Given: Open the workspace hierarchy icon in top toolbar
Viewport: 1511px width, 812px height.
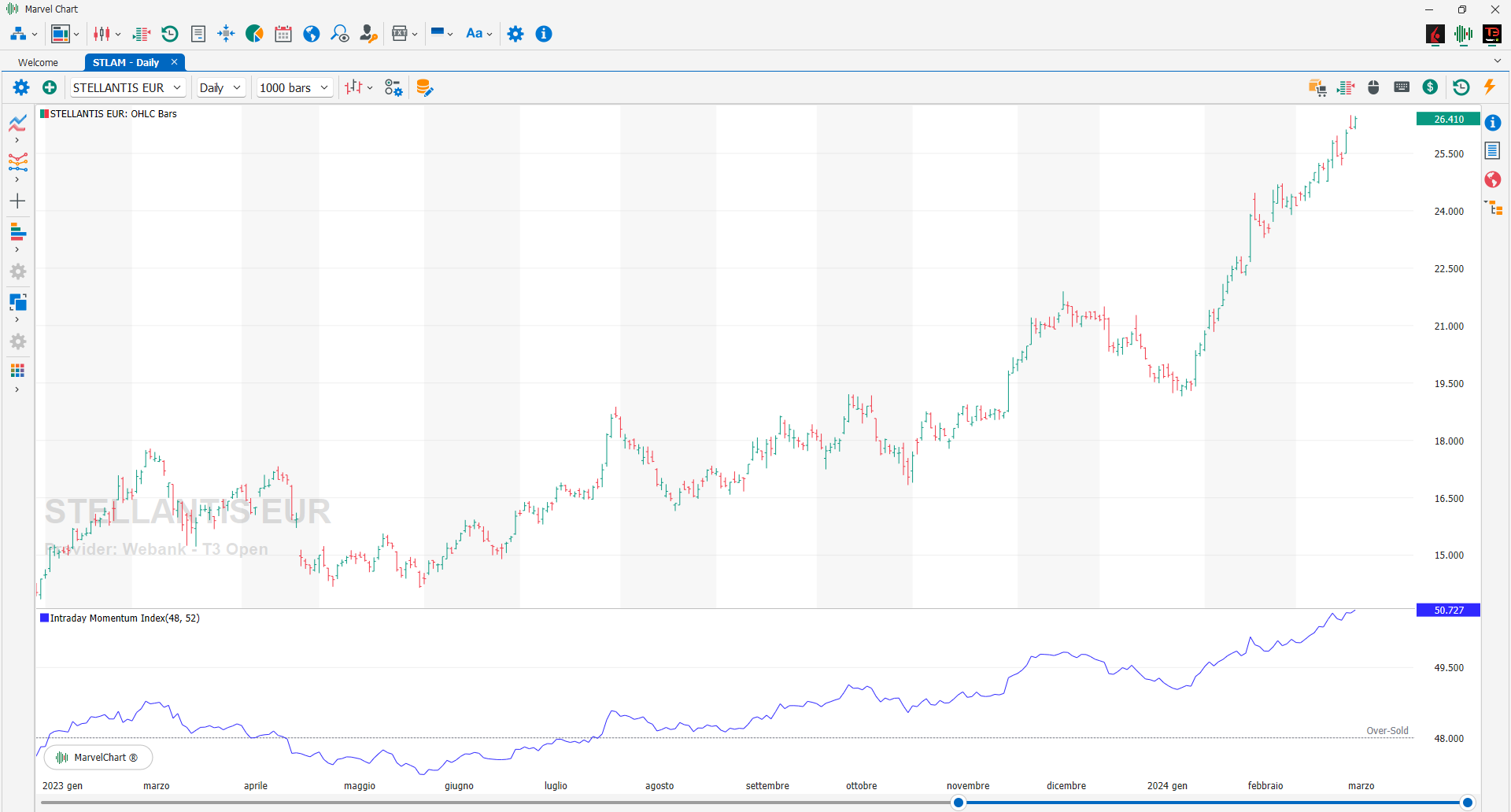Looking at the screenshot, I should pos(17,34).
